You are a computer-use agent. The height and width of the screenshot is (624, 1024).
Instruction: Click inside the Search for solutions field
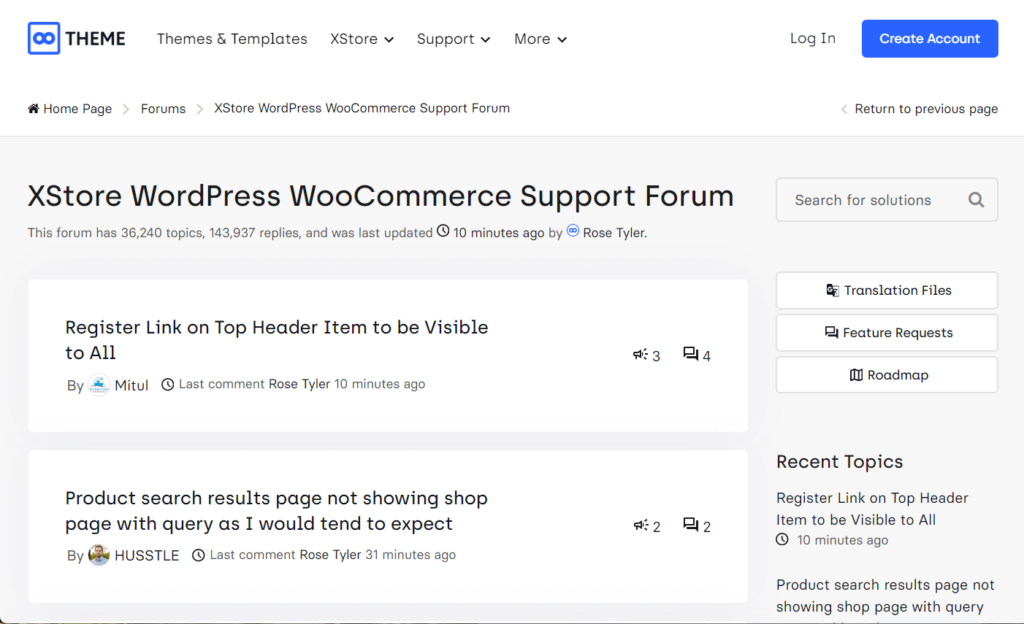[x=870, y=200]
